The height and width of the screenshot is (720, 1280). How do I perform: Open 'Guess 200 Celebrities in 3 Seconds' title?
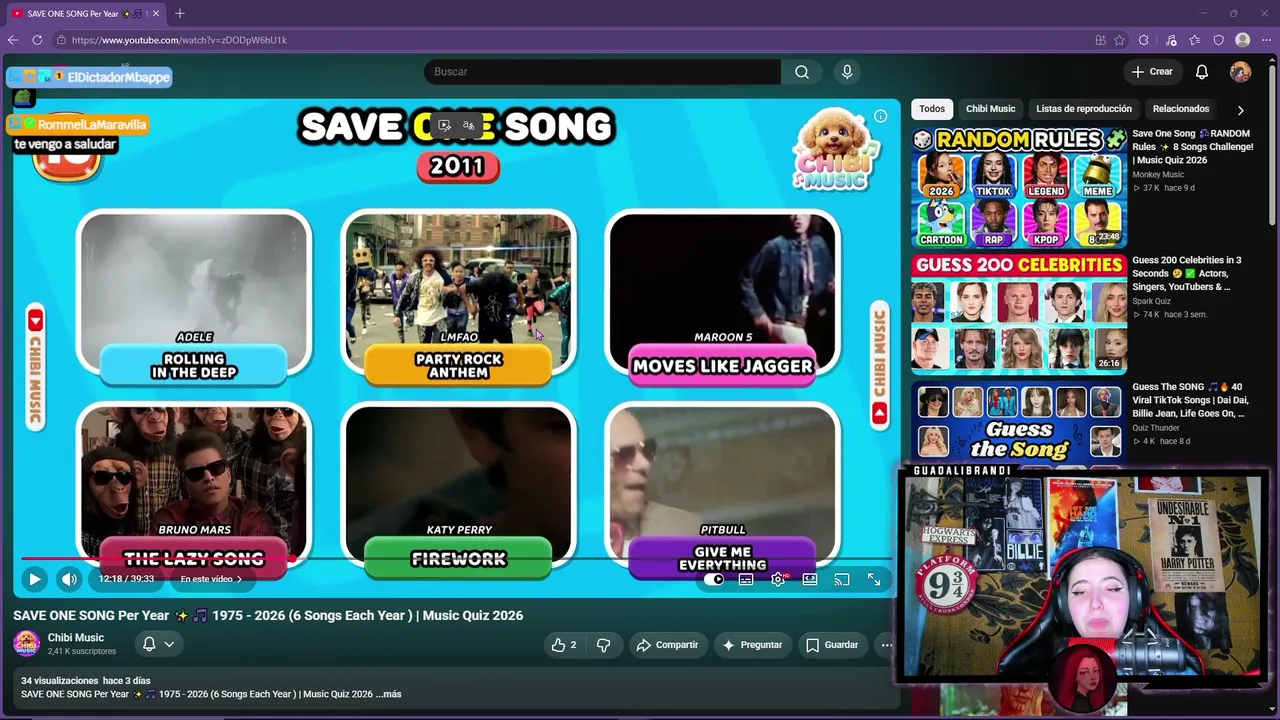coord(1187,273)
